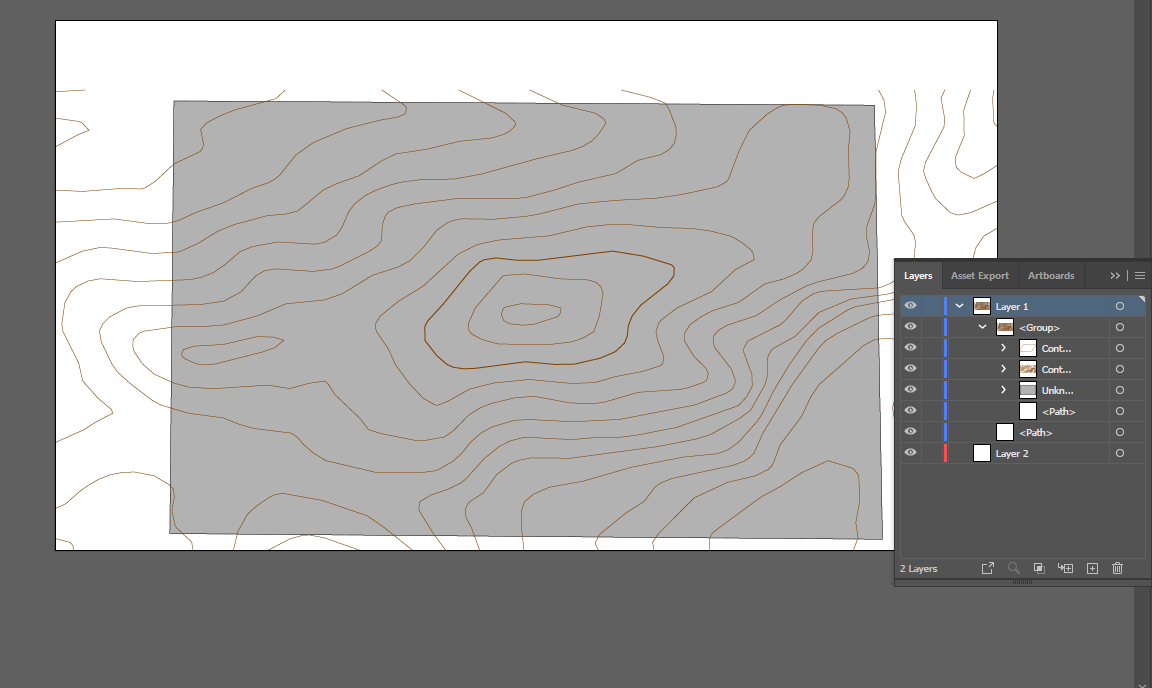Collapse Layer 1 with its chevron

click(959, 306)
